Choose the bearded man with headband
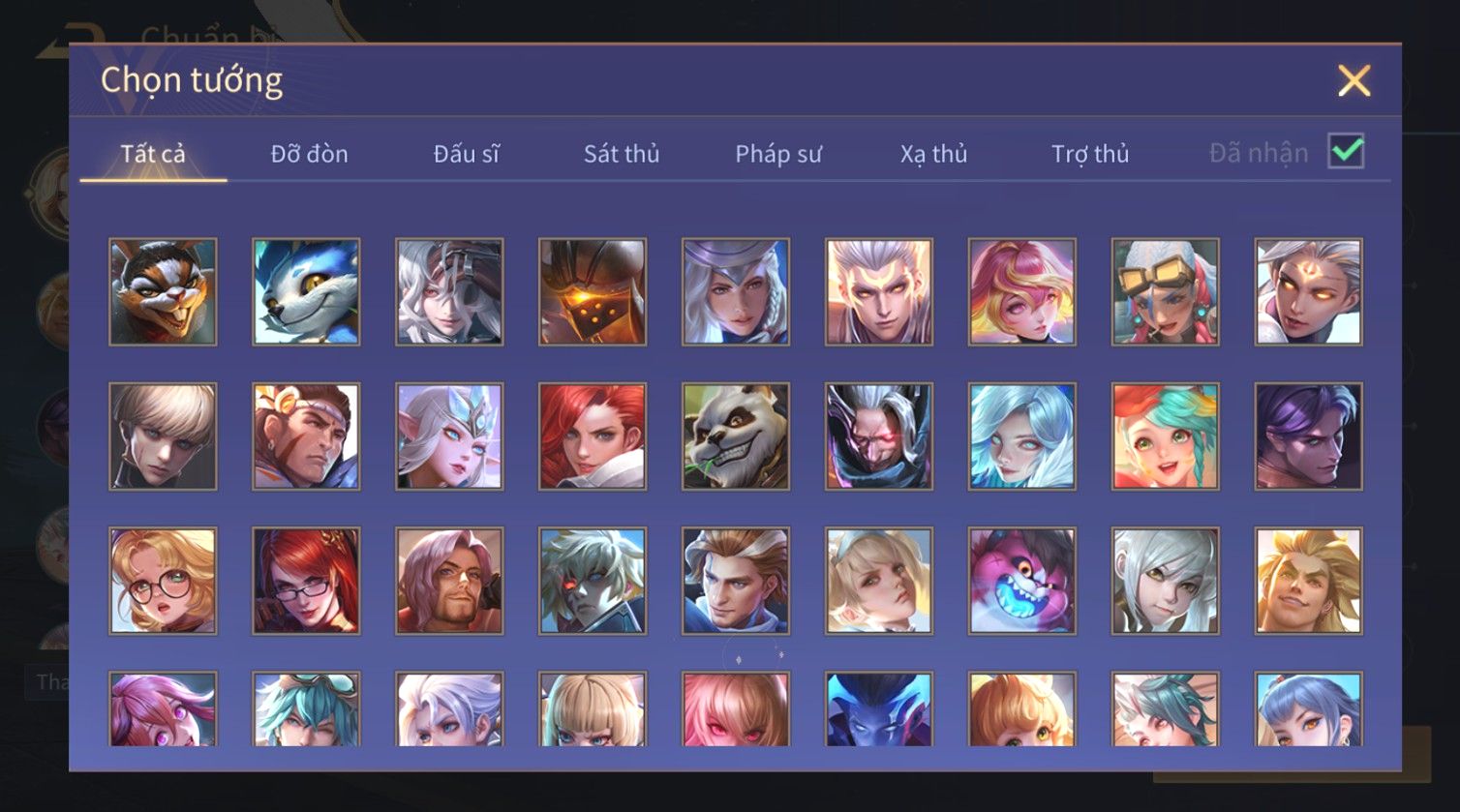 (306, 436)
